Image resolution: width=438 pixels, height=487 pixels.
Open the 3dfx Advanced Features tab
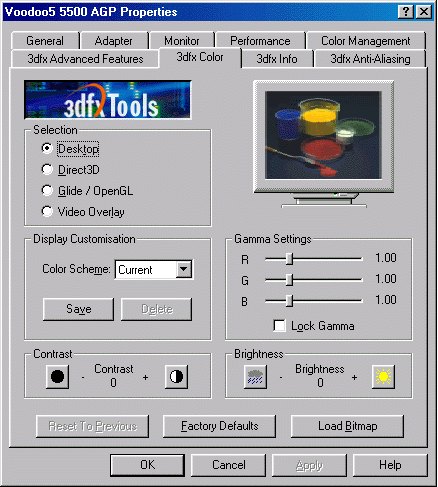coord(85,59)
